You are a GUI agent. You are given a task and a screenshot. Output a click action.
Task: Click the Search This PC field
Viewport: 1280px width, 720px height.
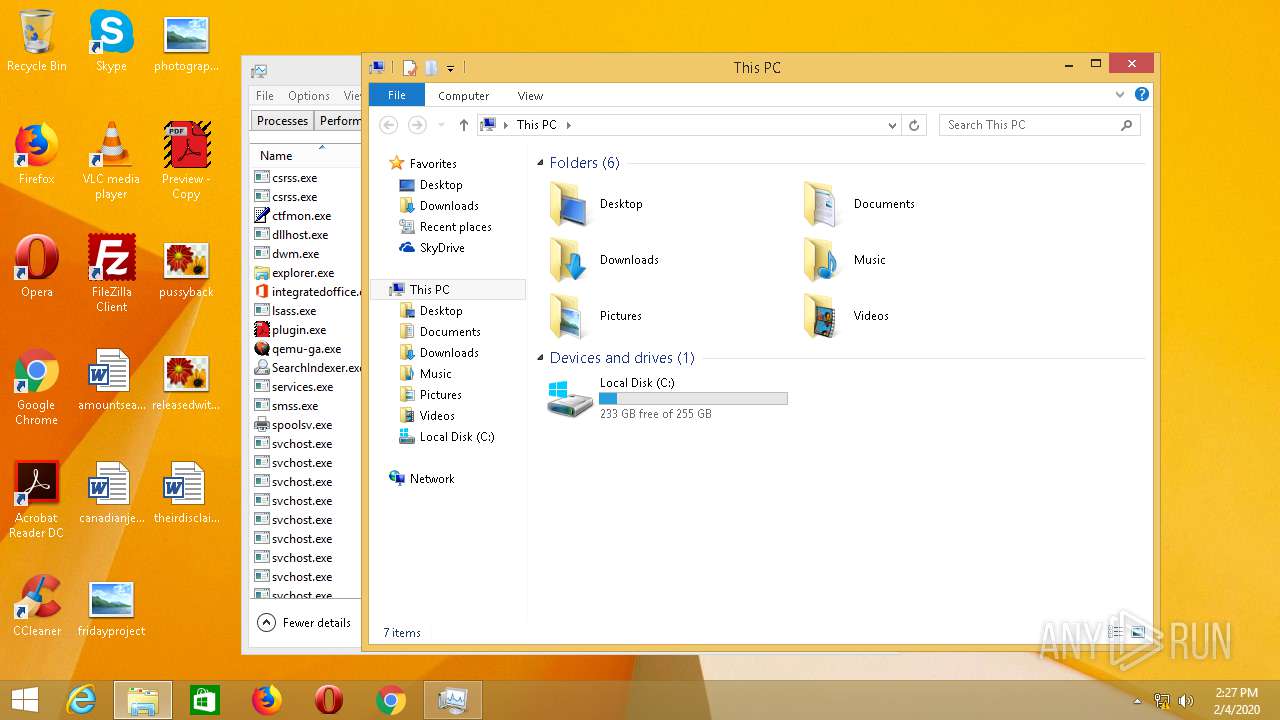pyautogui.click(x=1040, y=125)
